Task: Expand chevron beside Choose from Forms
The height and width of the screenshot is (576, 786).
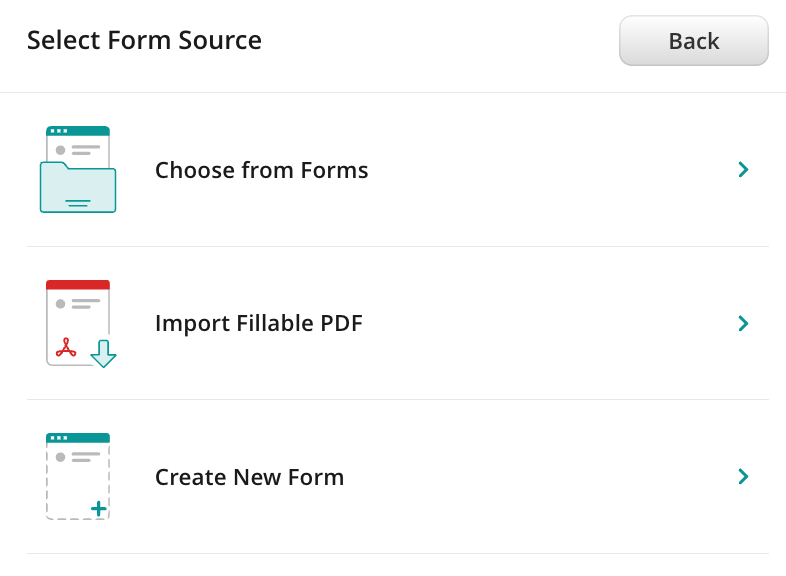Action: [743, 170]
